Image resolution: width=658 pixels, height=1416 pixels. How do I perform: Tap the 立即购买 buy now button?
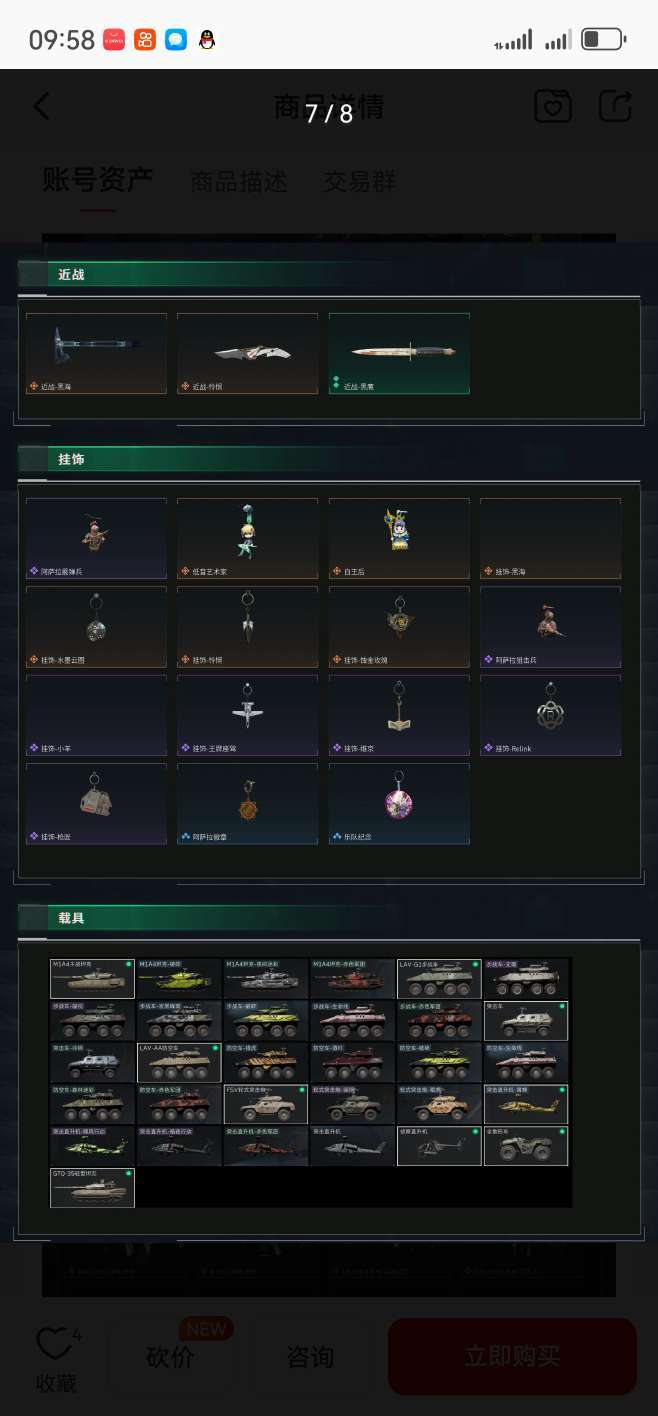point(512,1357)
